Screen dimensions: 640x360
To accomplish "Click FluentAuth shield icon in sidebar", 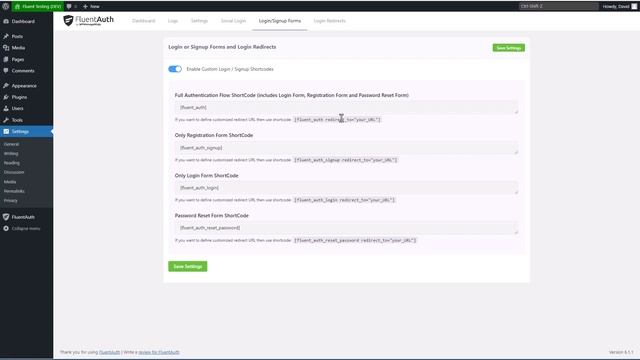I will [6, 217].
